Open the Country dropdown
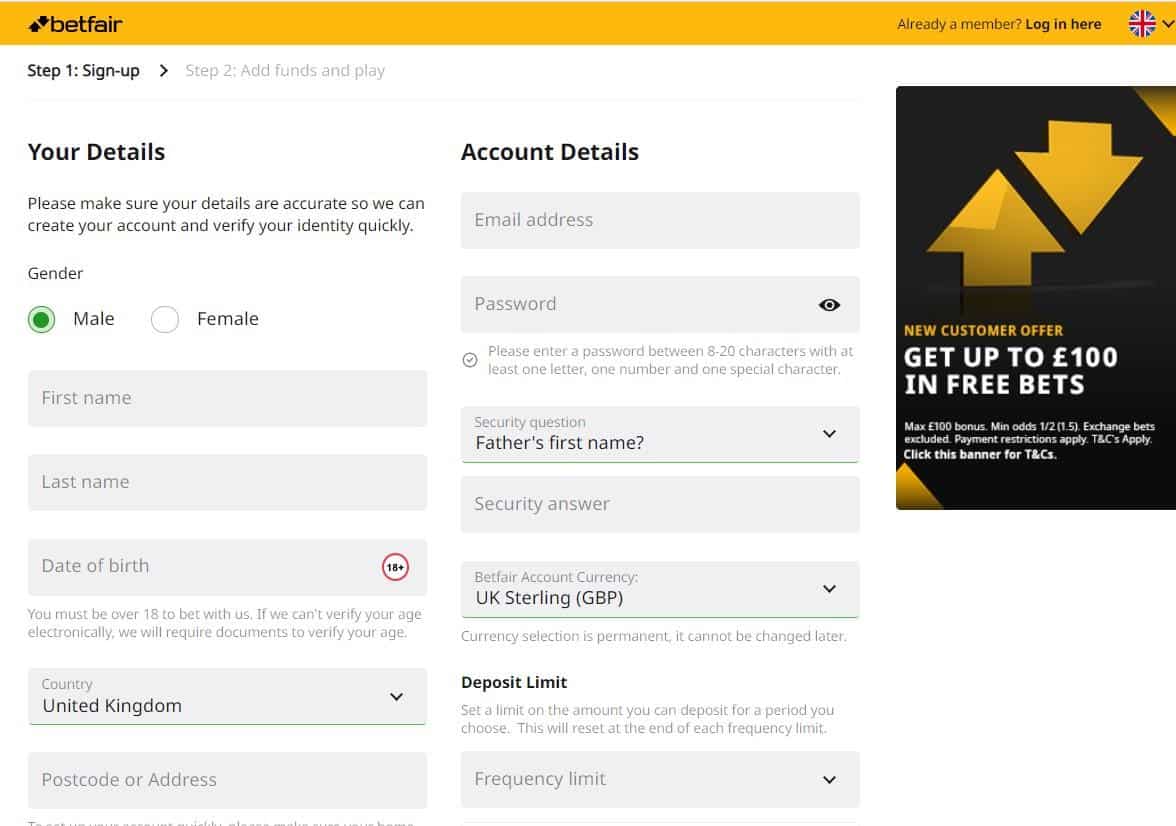The height and width of the screenshot is (826, 1176). (x=227, y=697)
